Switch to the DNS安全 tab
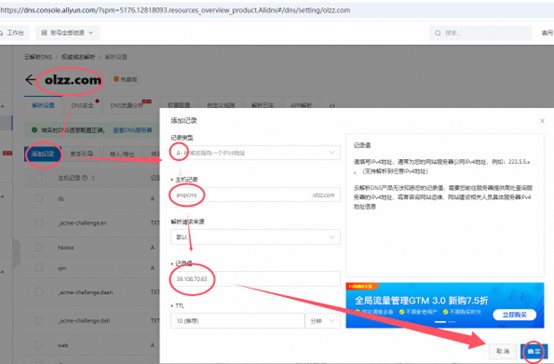The height and width of the screenshot is (364, 554). (x=82, y=105)
